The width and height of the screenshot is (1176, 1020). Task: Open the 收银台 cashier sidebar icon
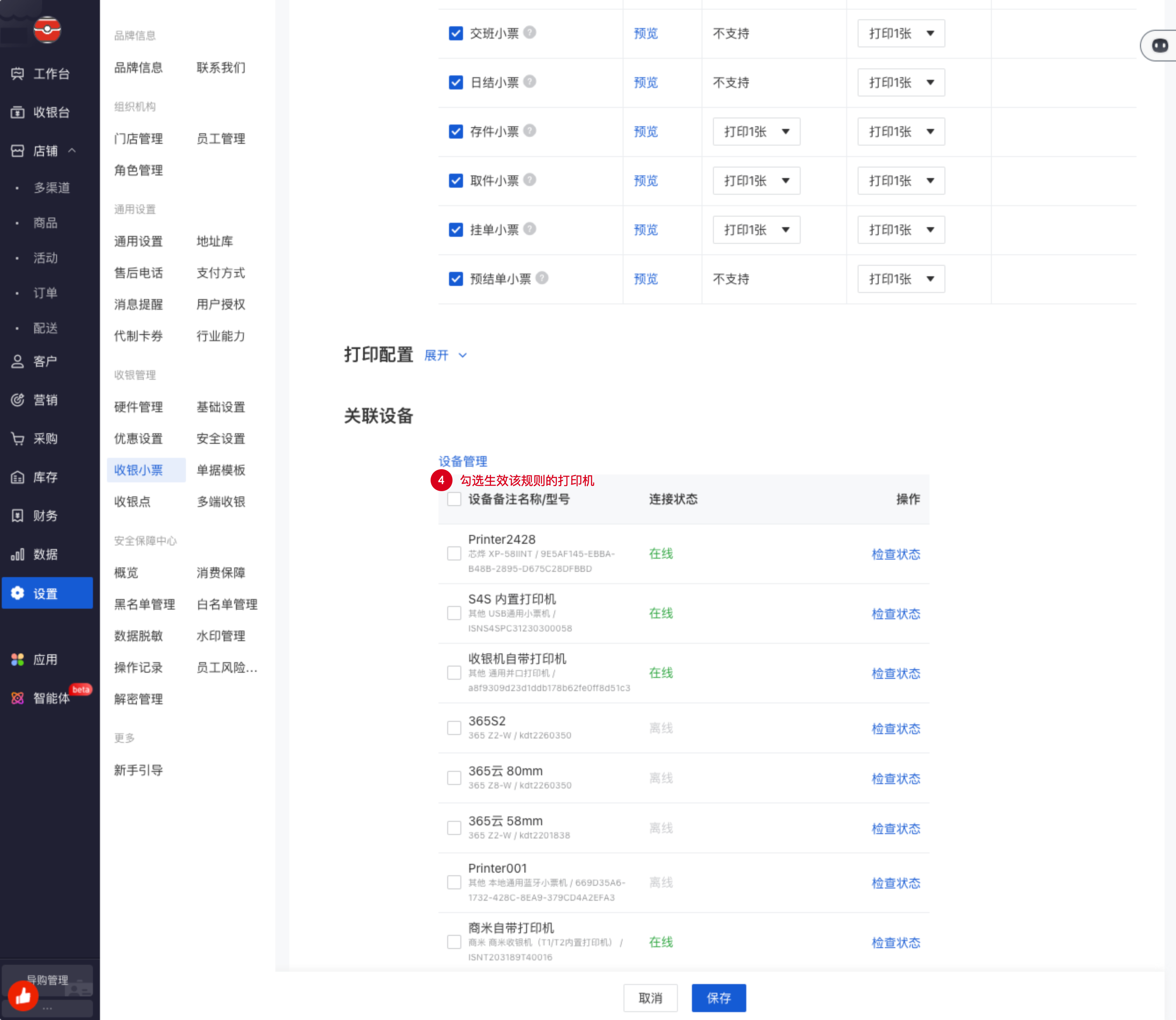18,112
